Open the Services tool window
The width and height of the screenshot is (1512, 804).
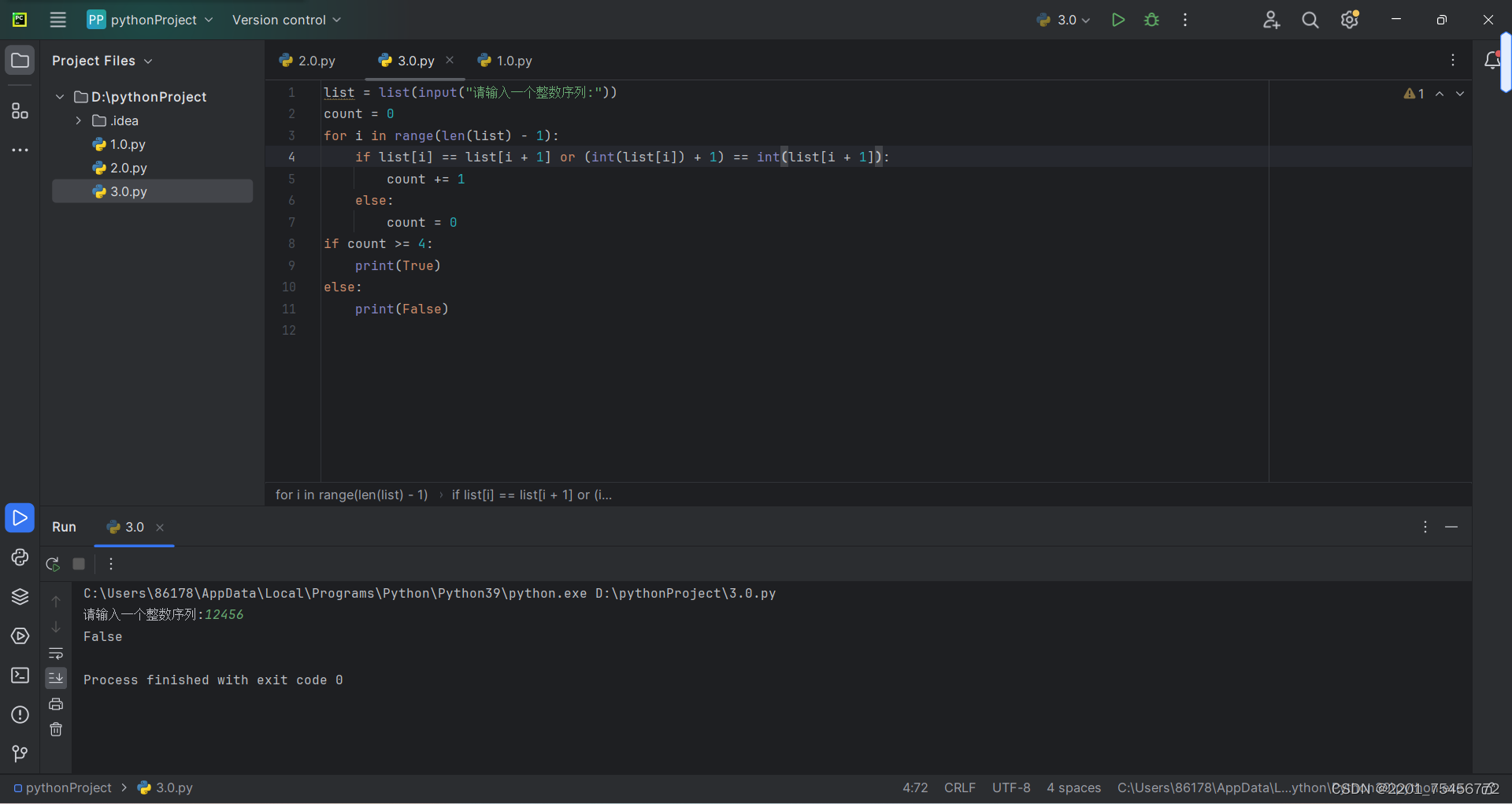(x=20, y=636)
